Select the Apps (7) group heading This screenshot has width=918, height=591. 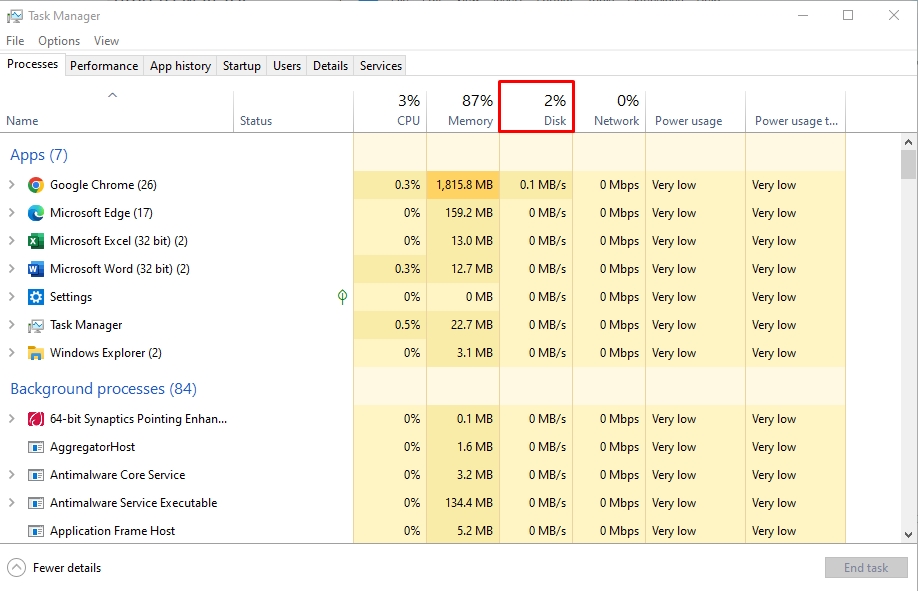pos(39,155)
